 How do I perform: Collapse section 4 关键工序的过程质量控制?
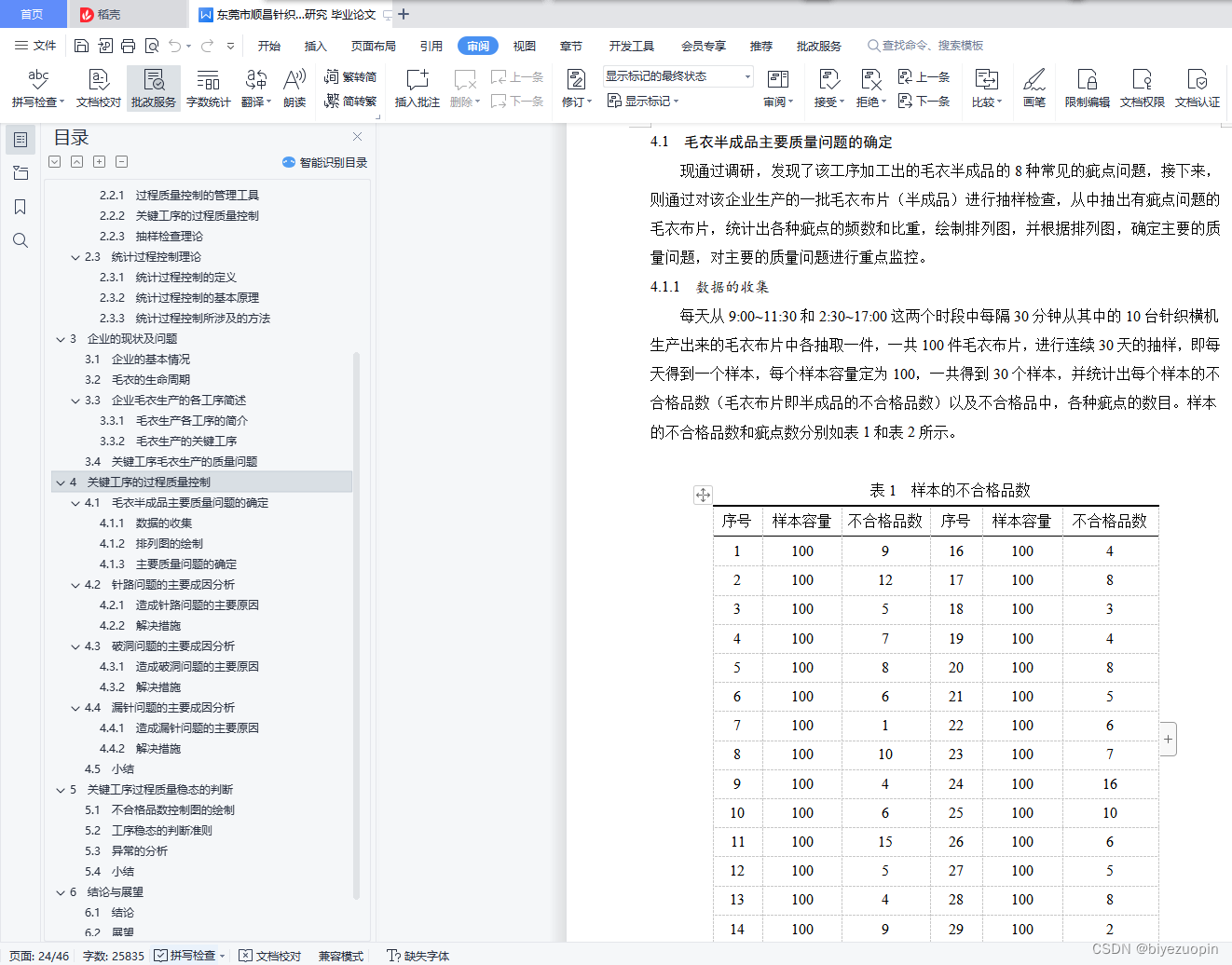coord(61,482)
